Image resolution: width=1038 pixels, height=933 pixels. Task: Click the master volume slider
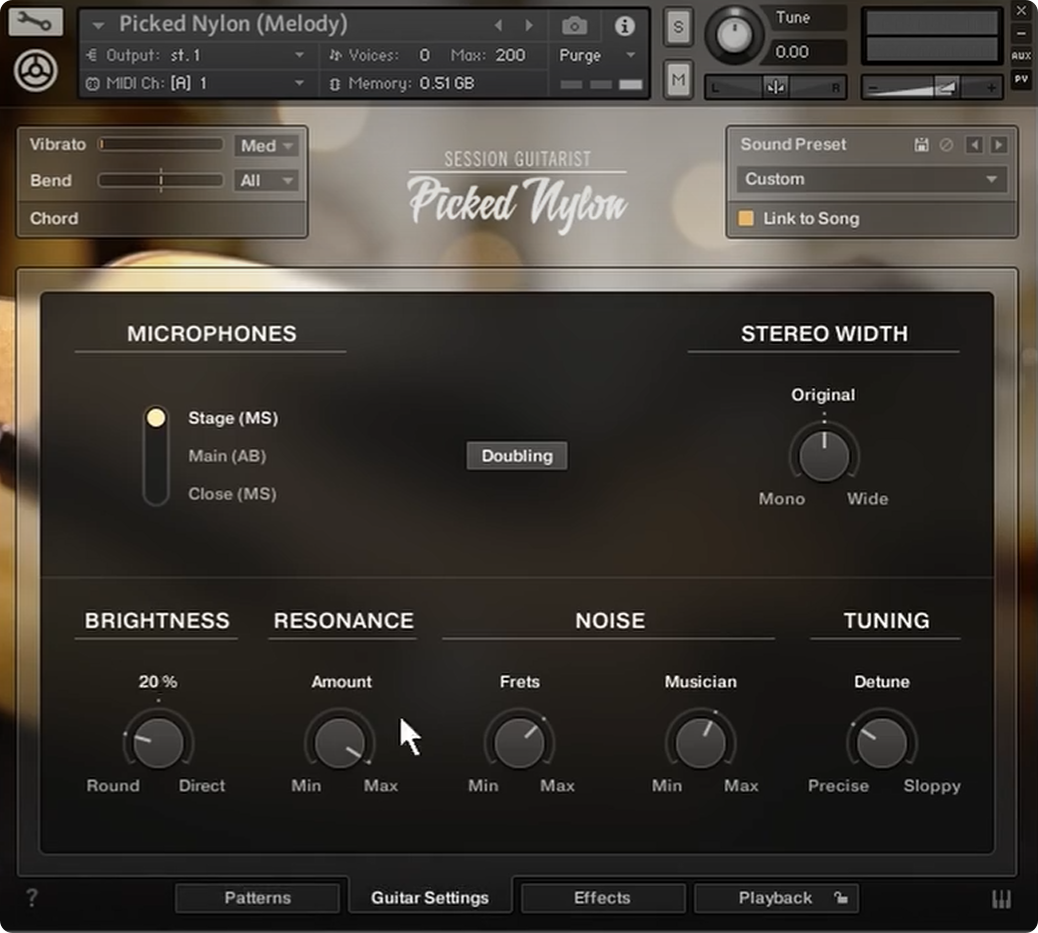[x=931, y=87]
